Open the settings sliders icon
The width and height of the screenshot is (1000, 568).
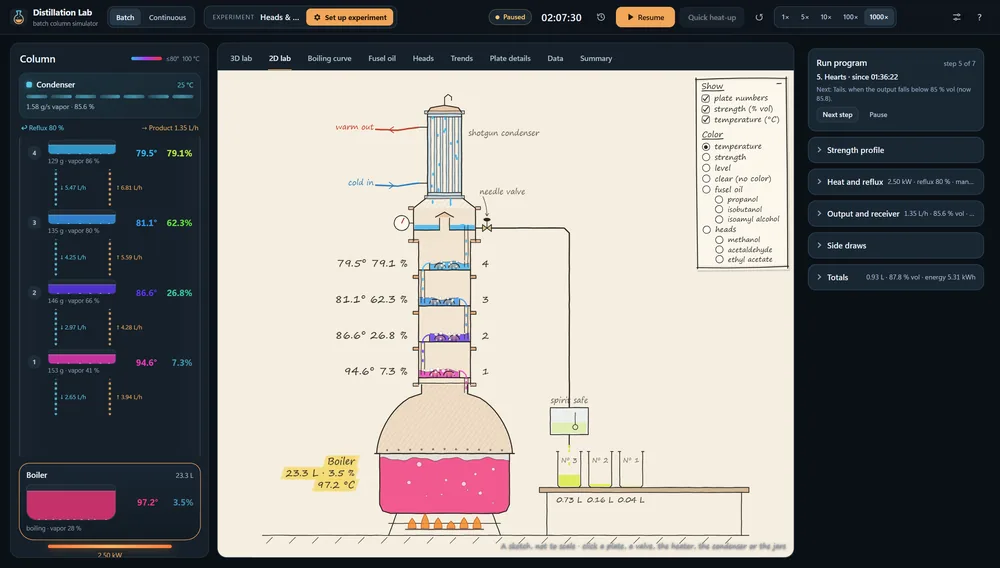[x=957, y=17]
